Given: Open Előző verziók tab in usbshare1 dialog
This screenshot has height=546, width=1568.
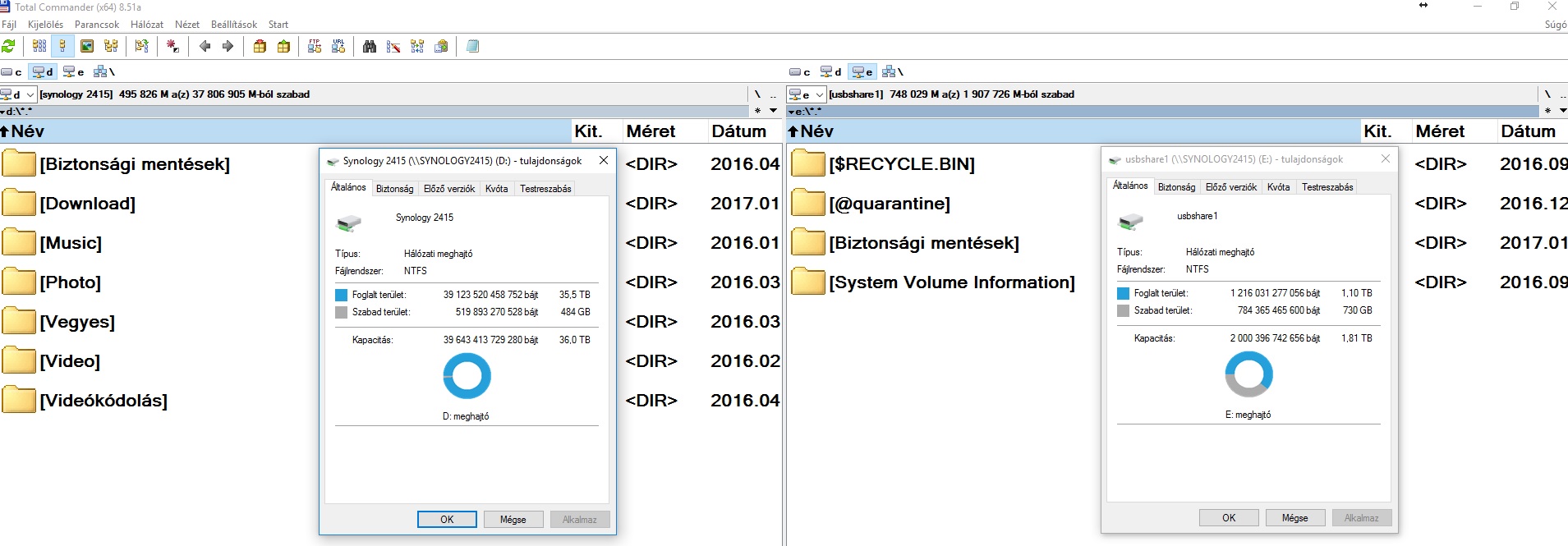Looking at the screenshot, I should point(1231,187).
